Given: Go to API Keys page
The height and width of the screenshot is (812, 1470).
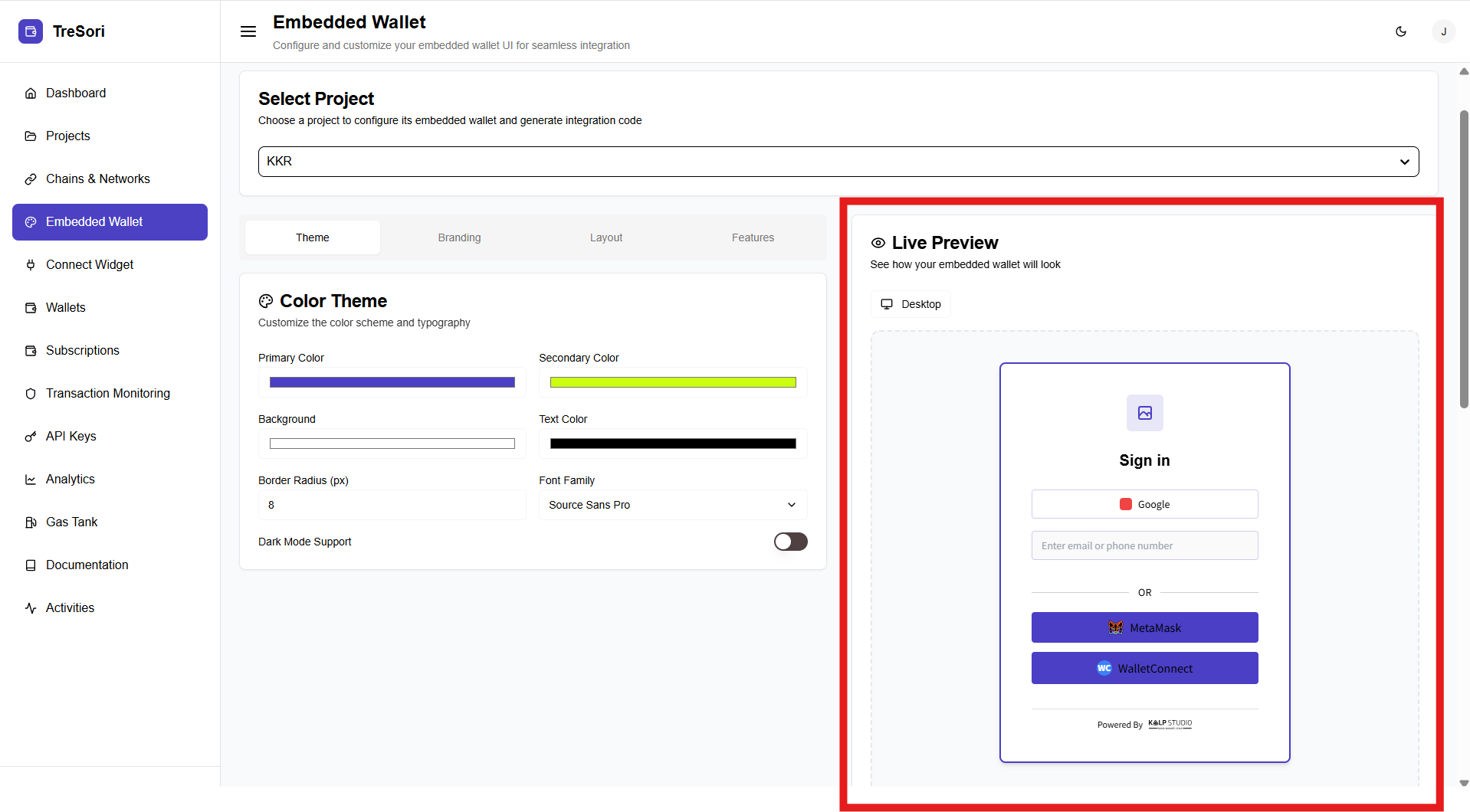Looking at the screenshot, I should pyautogui.click(x=71, y=436).
